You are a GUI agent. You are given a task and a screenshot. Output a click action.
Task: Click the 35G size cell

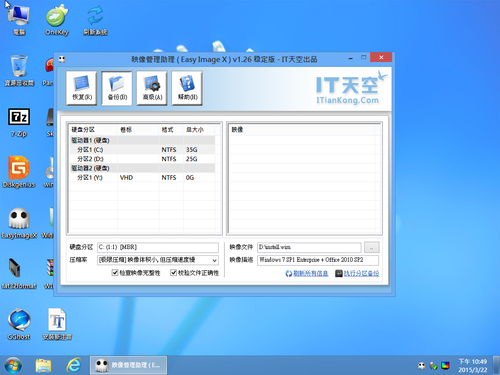click(192, 150)
